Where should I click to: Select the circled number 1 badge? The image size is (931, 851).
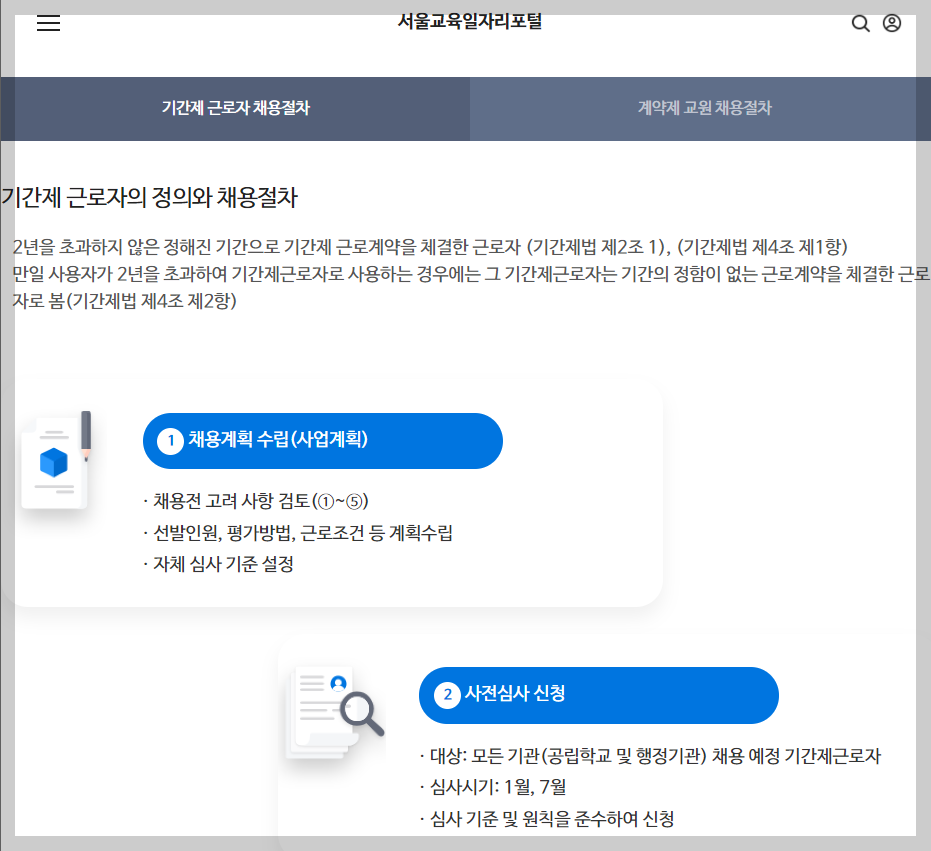tap(171, 440)
